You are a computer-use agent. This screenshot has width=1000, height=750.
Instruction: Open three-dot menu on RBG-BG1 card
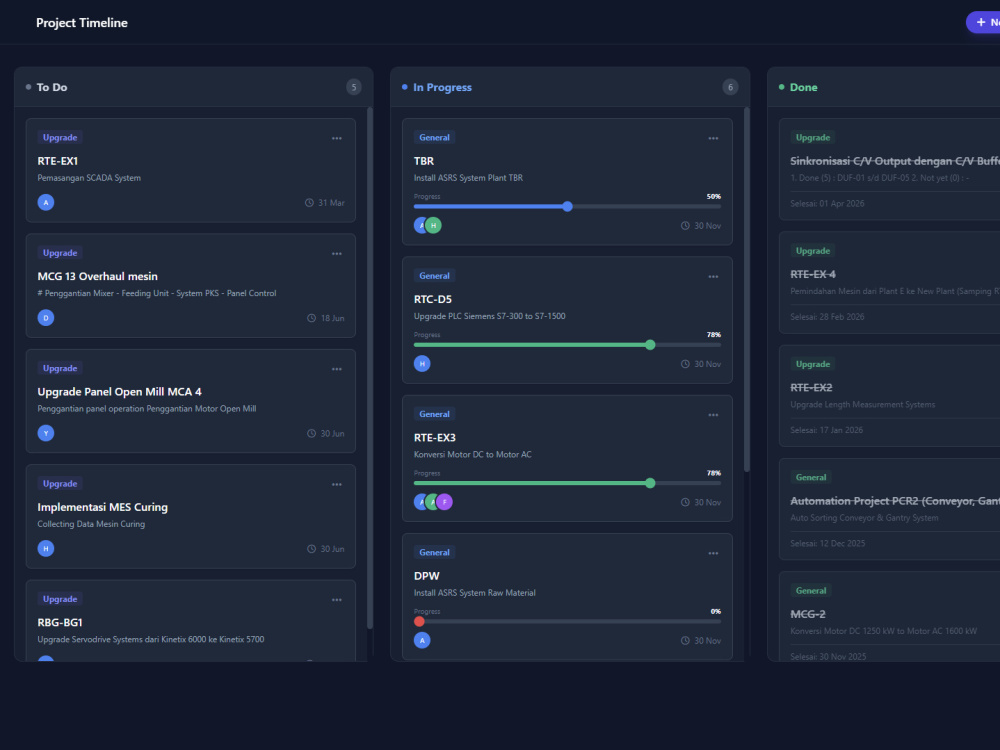tap(337, 600)
